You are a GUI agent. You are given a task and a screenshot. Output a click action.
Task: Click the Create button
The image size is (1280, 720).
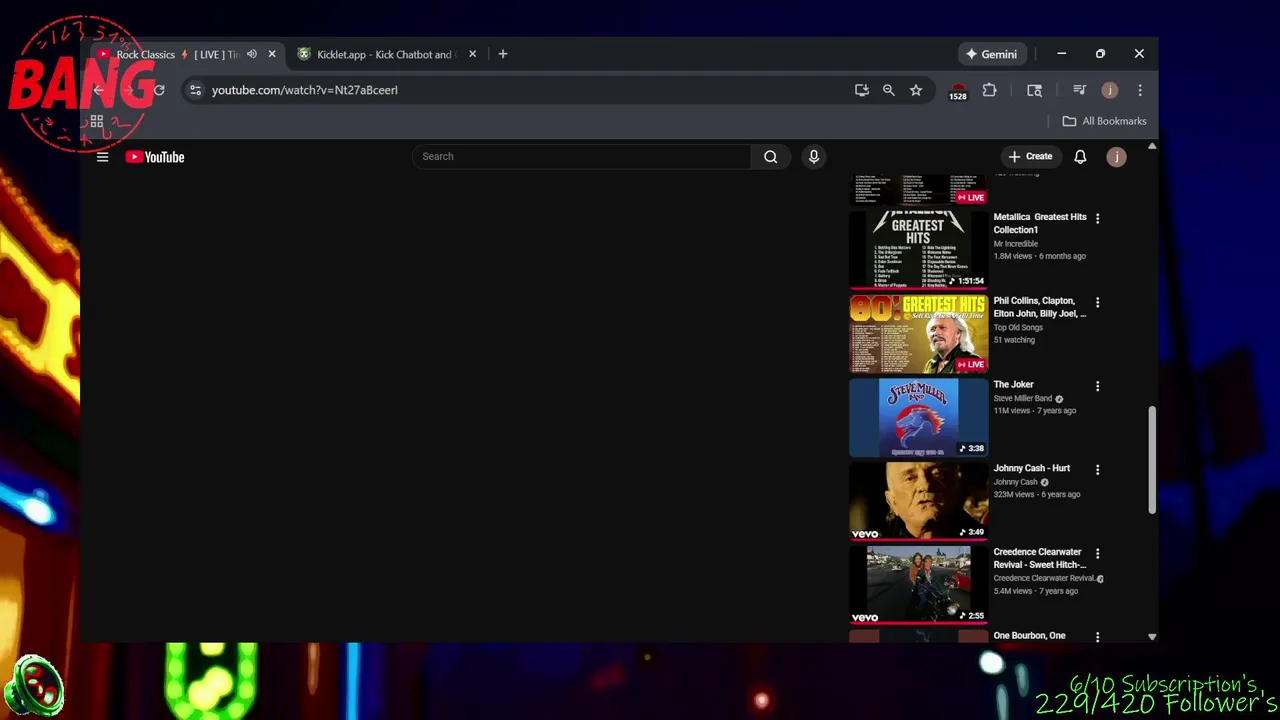click(1030, 156)
